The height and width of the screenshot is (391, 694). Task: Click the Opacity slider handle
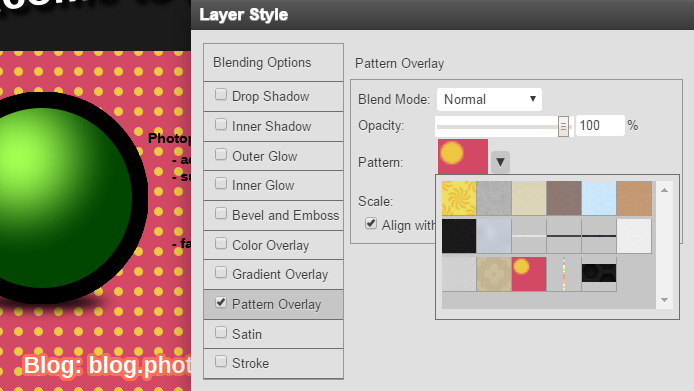point(563,127)
